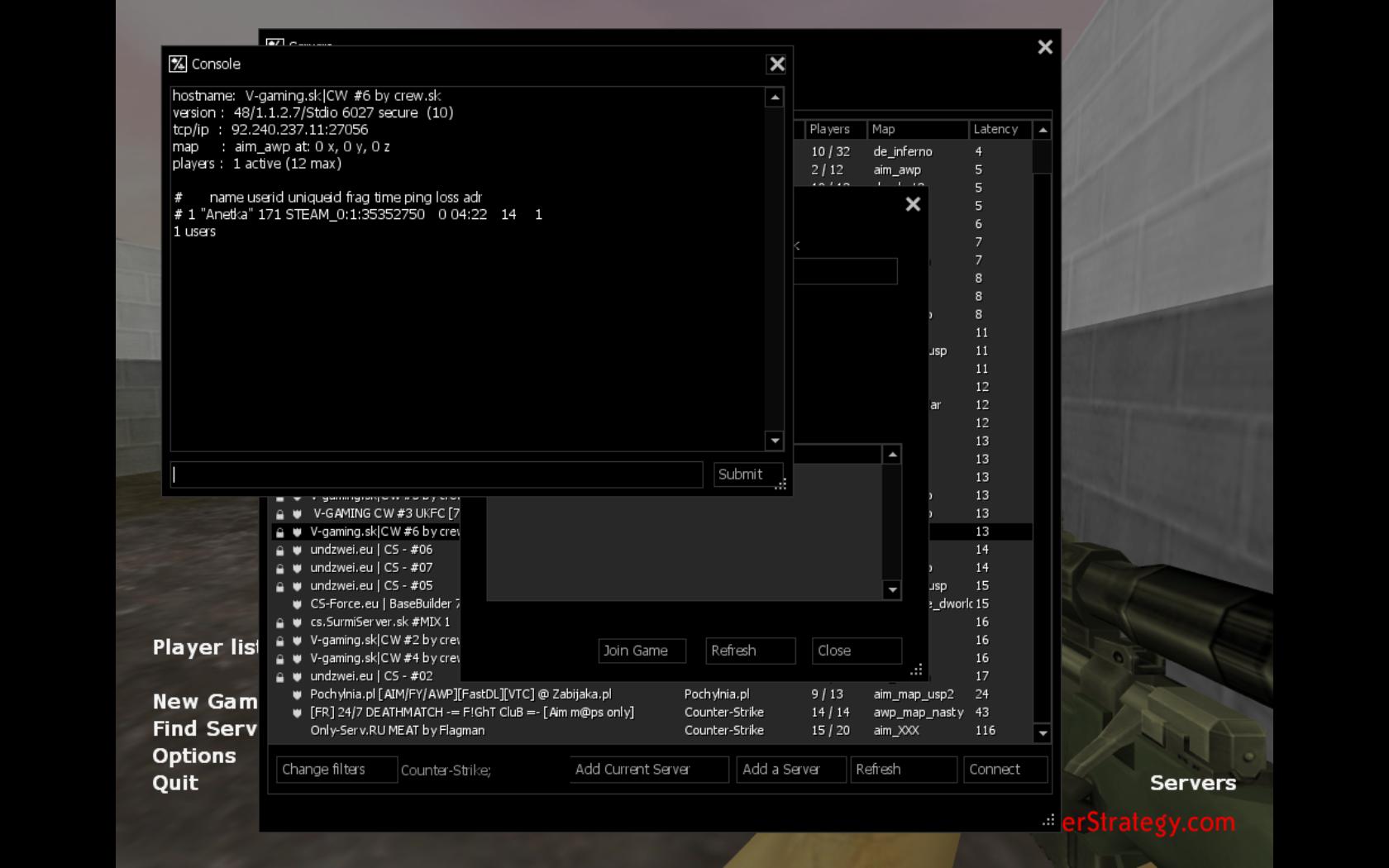Image resolution: width=1389 pixels, height=868 pixels.
Task: Click the shield icon on undzwei.eu CS - #05 row
Action: 297,587
